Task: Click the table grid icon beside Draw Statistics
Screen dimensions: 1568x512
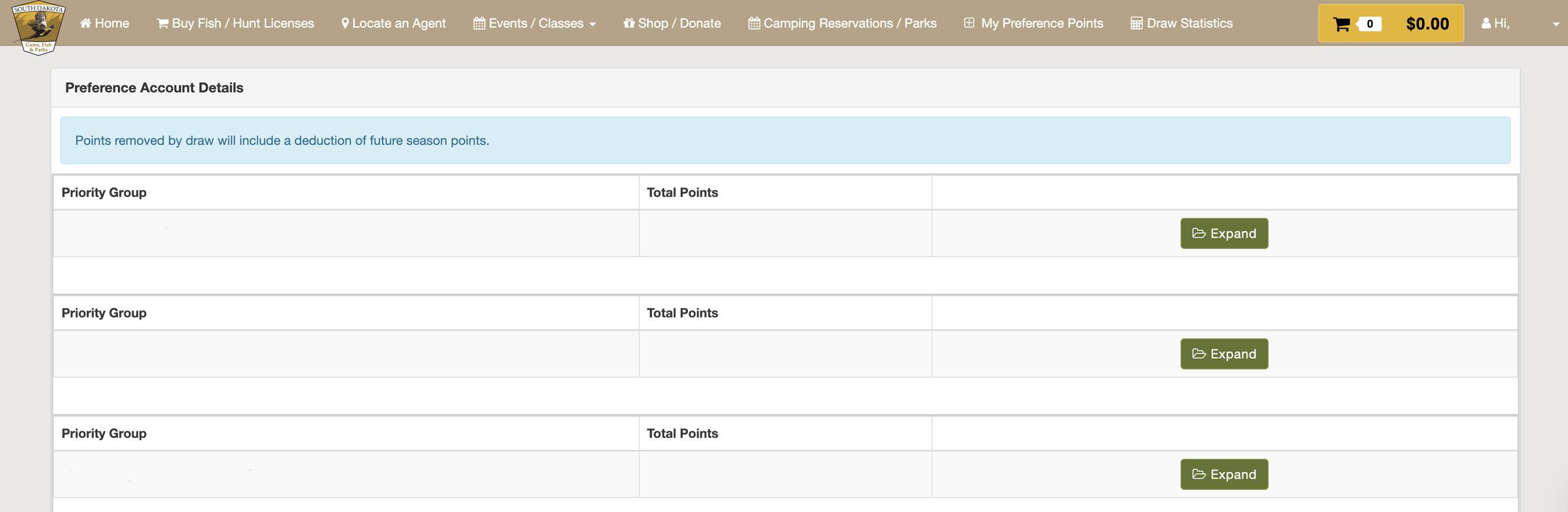Action: pos(1136,24)
